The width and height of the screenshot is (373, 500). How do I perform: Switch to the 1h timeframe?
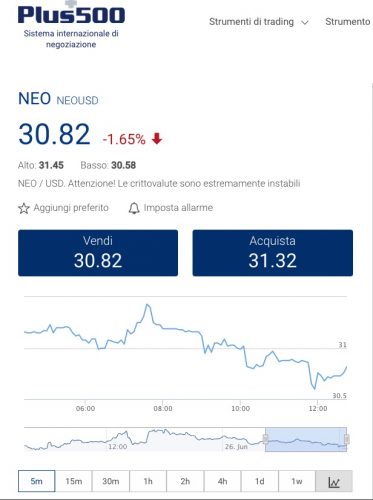148,481
